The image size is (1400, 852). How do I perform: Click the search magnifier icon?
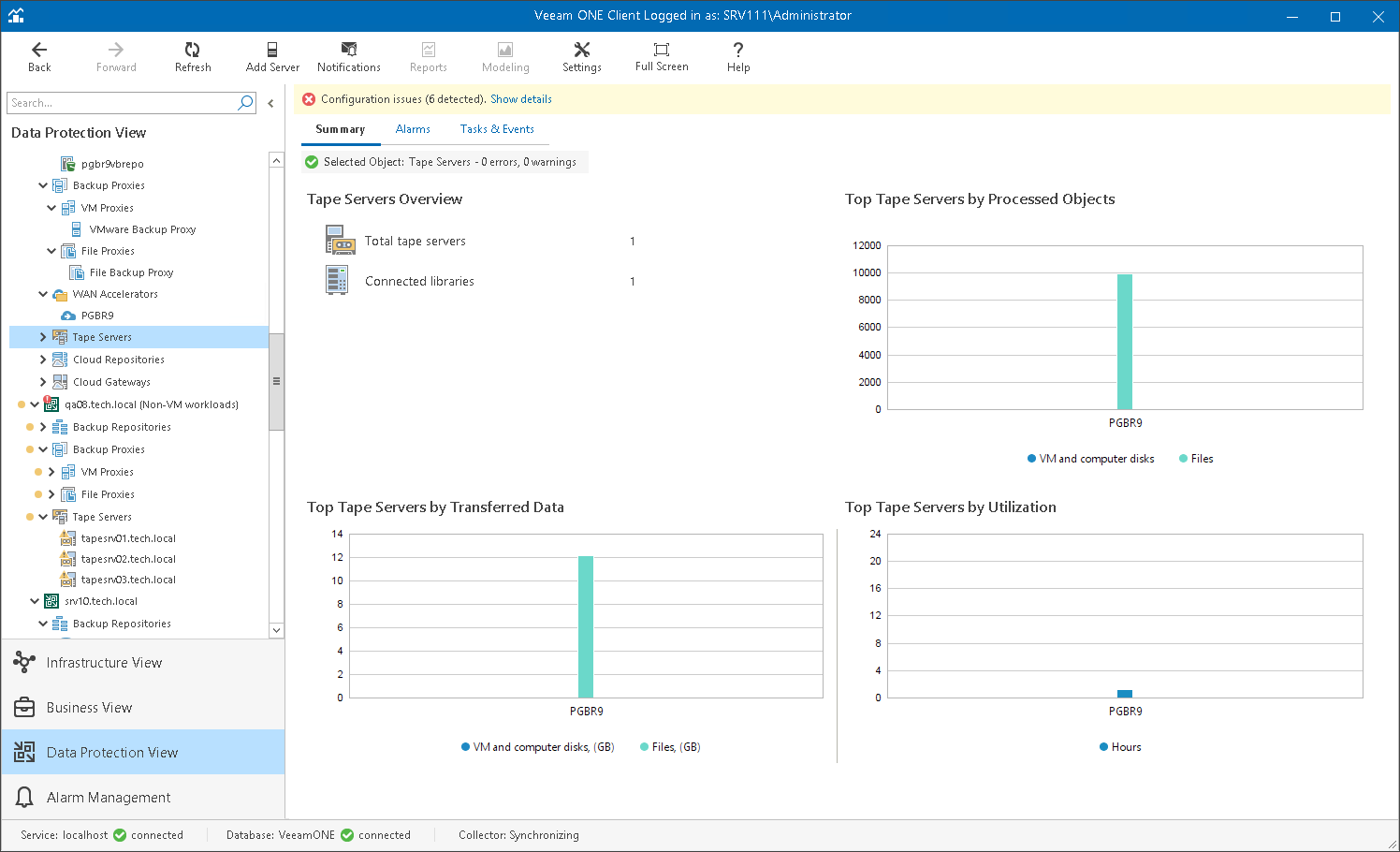pyautogui.click(x=245, y=103)
